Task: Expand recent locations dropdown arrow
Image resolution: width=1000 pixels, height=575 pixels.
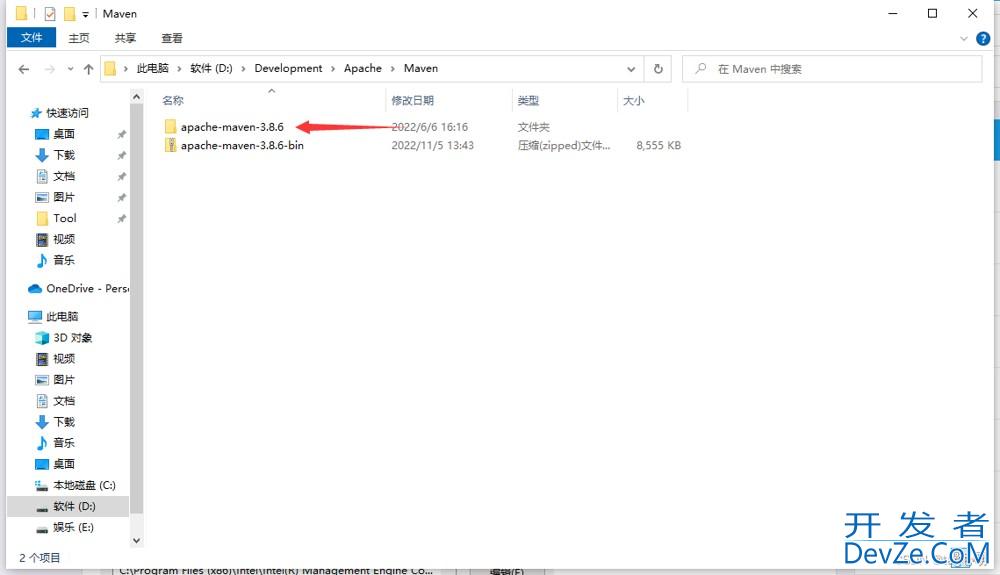Action: (70, 69)
